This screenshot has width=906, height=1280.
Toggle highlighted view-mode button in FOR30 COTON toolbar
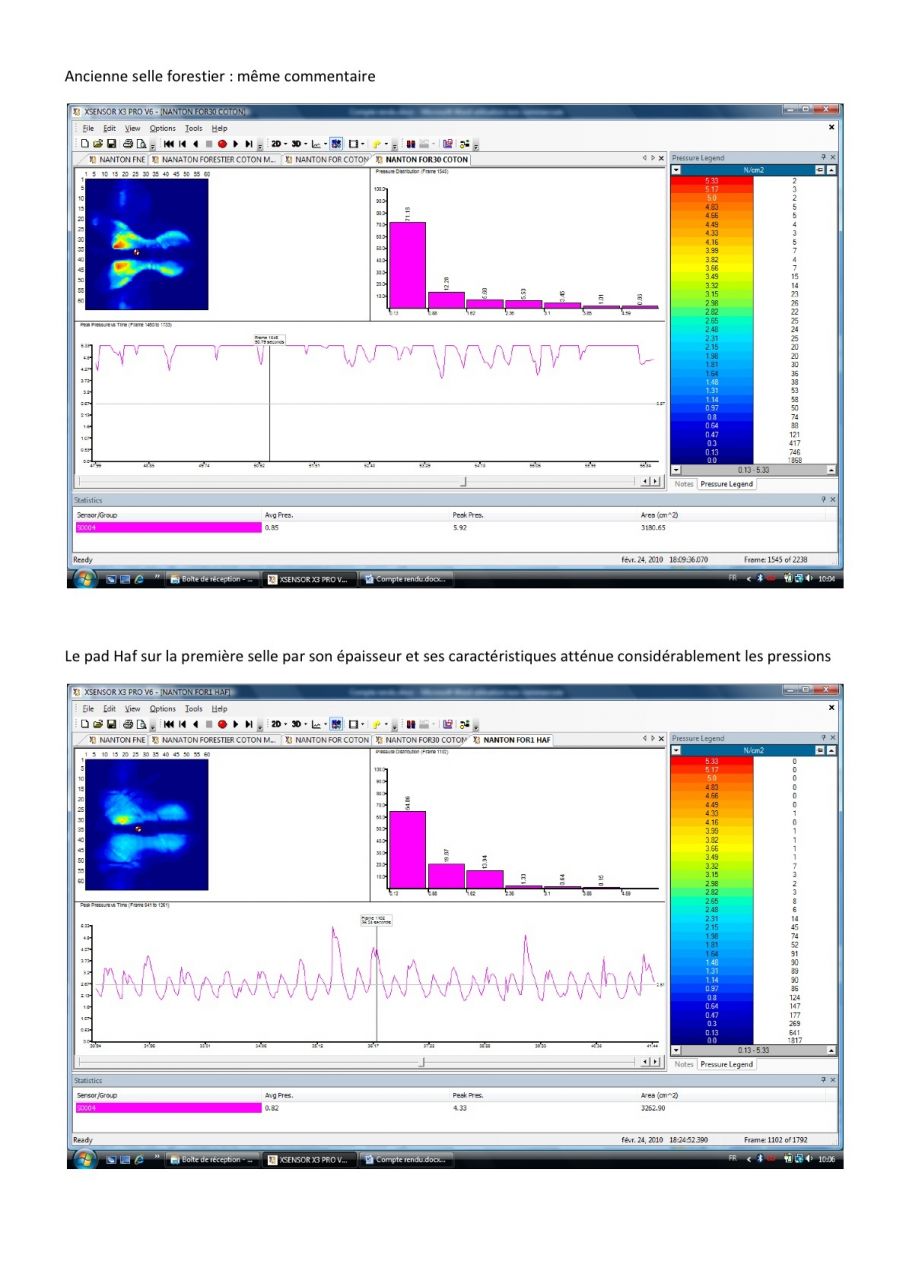(x=336, y=143)
